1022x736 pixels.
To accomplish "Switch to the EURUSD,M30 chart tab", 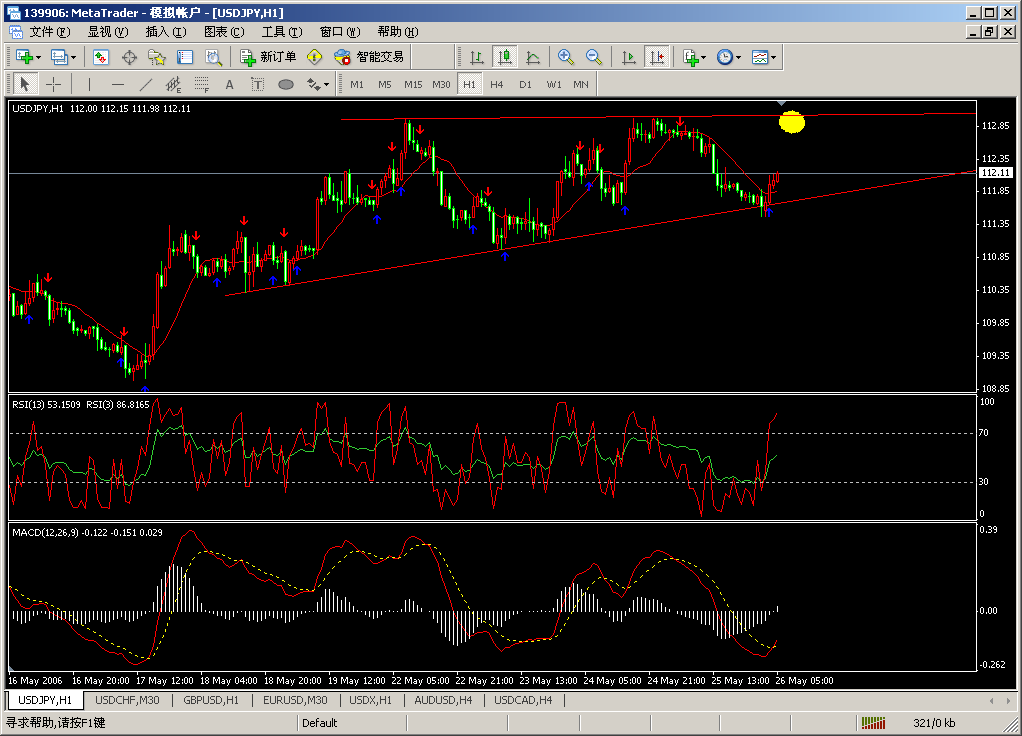I will tap(295, 700).
